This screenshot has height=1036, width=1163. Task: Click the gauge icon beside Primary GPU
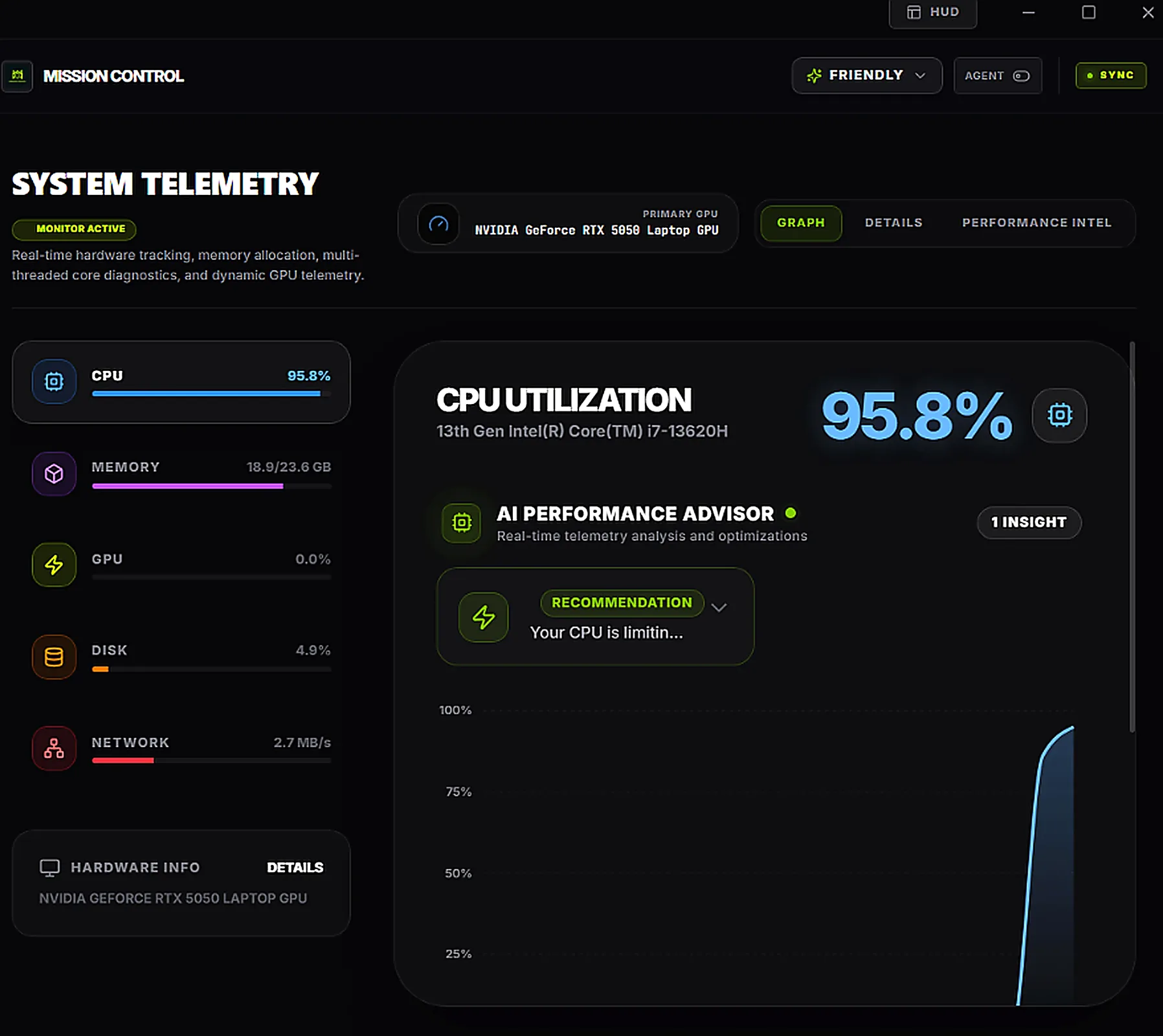coord(438,224)
